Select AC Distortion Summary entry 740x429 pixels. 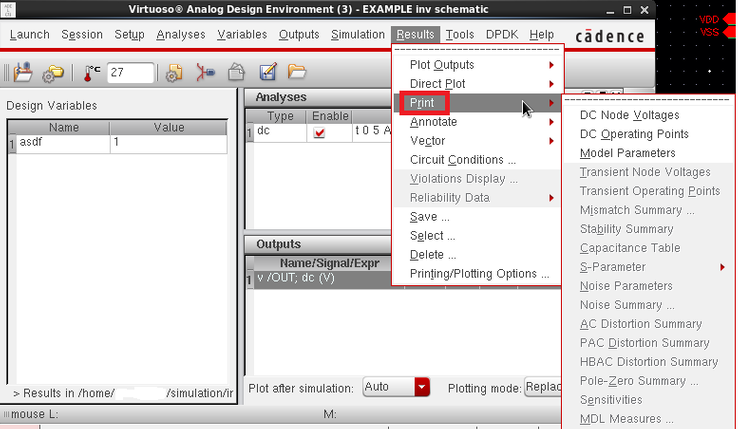(640, 324)
